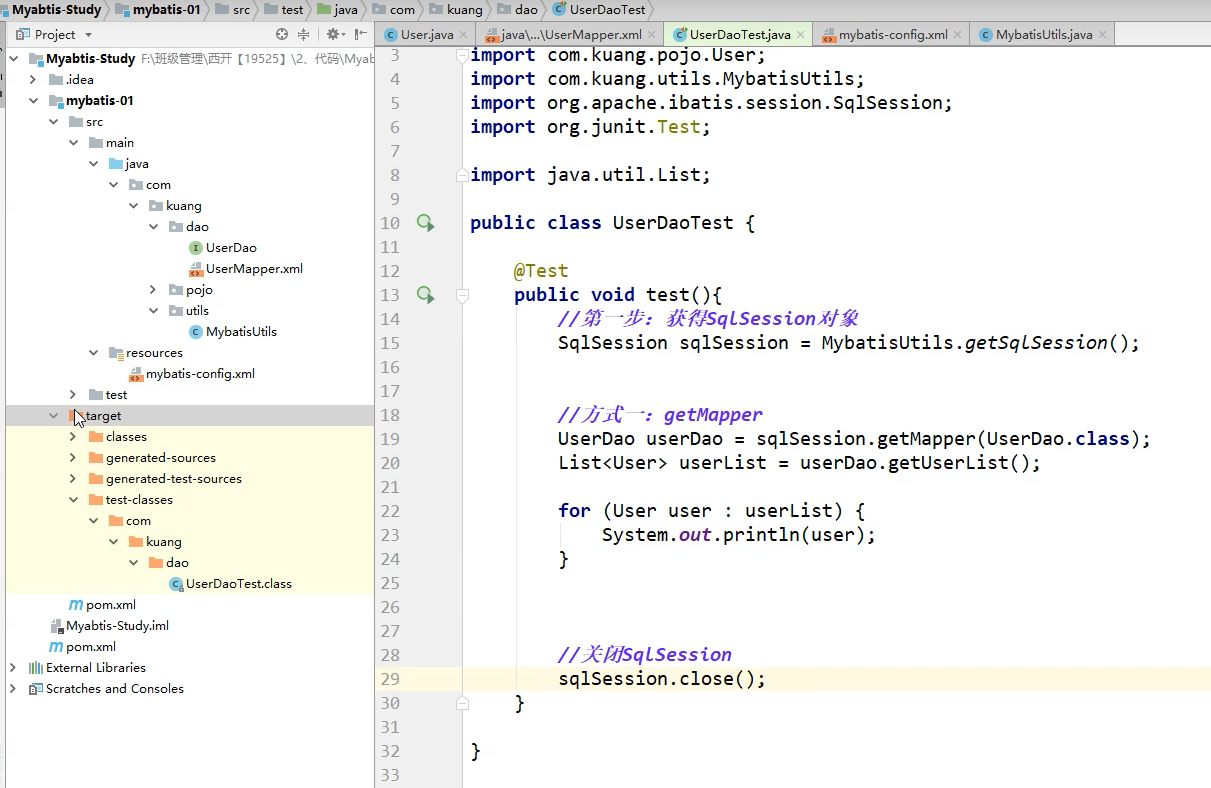Click the kuang breadcrumb item

coord(465,9)
